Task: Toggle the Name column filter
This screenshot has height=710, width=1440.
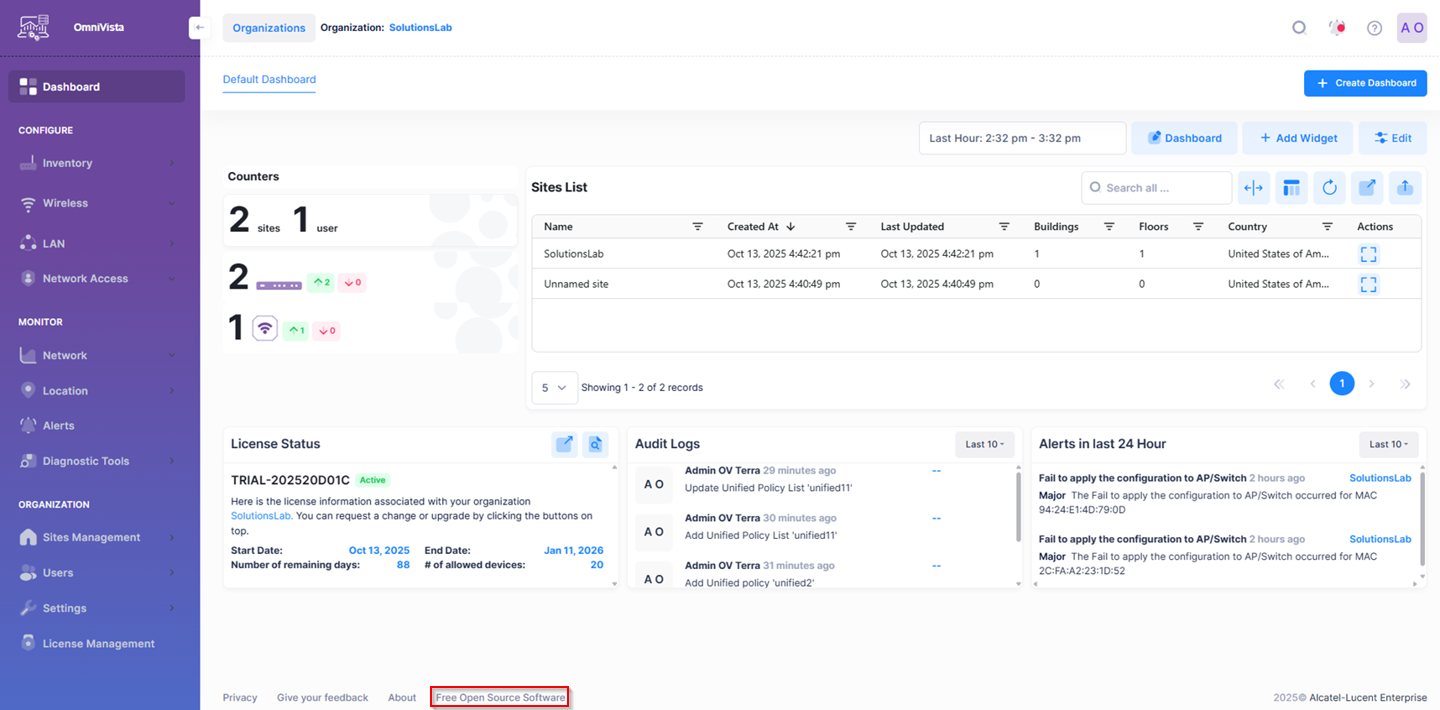Action: (697, 227)
